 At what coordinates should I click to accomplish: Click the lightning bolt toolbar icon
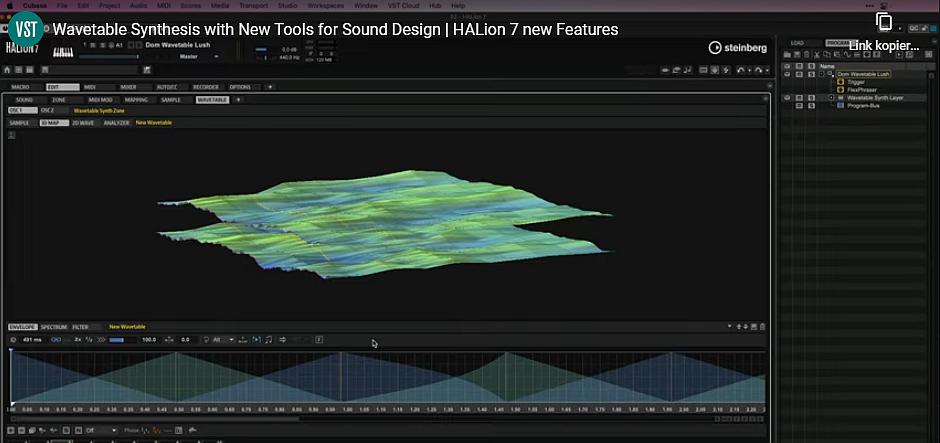pos(727,70)
